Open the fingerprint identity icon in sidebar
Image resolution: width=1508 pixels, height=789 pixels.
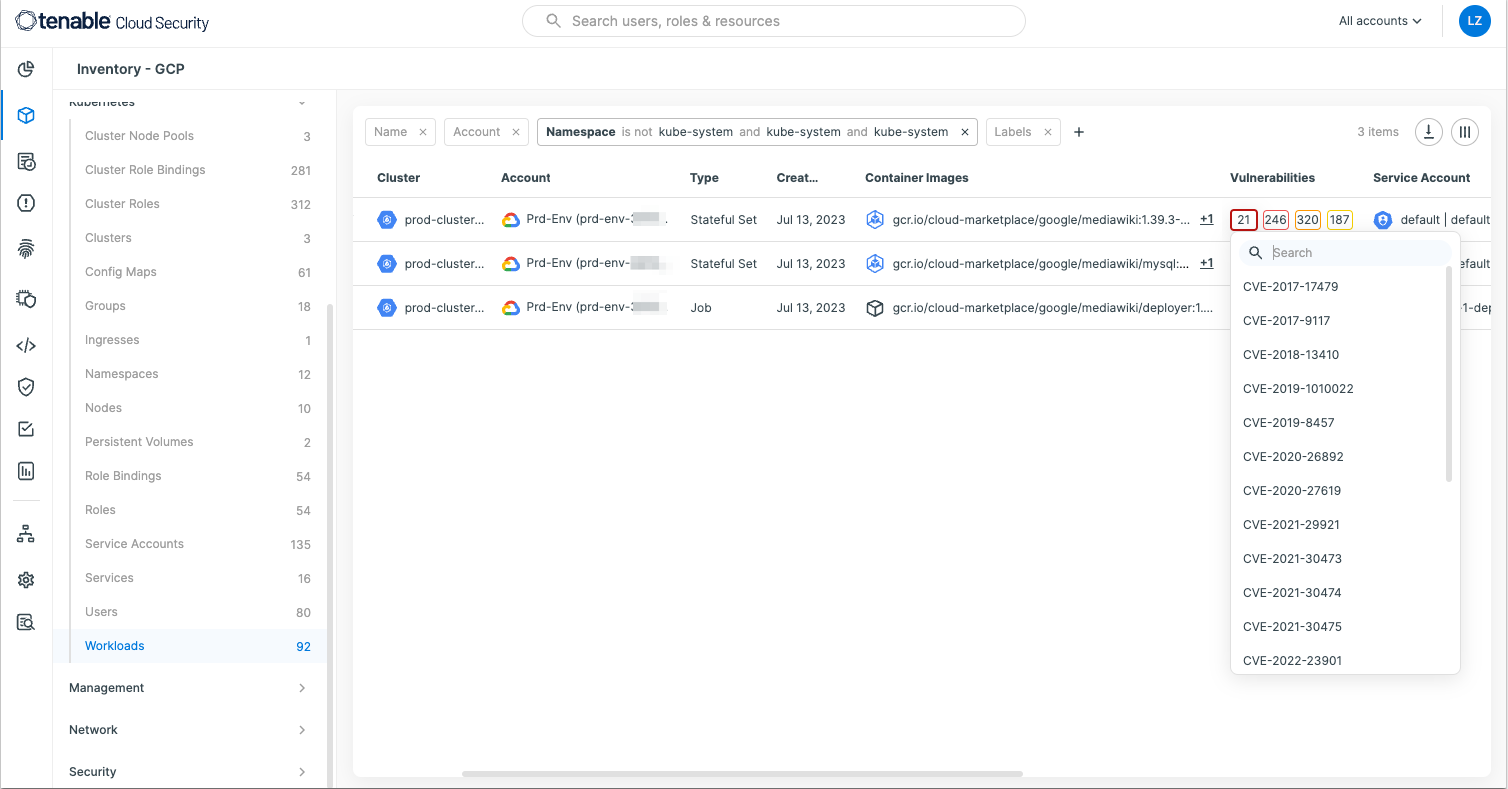point(26,250)
